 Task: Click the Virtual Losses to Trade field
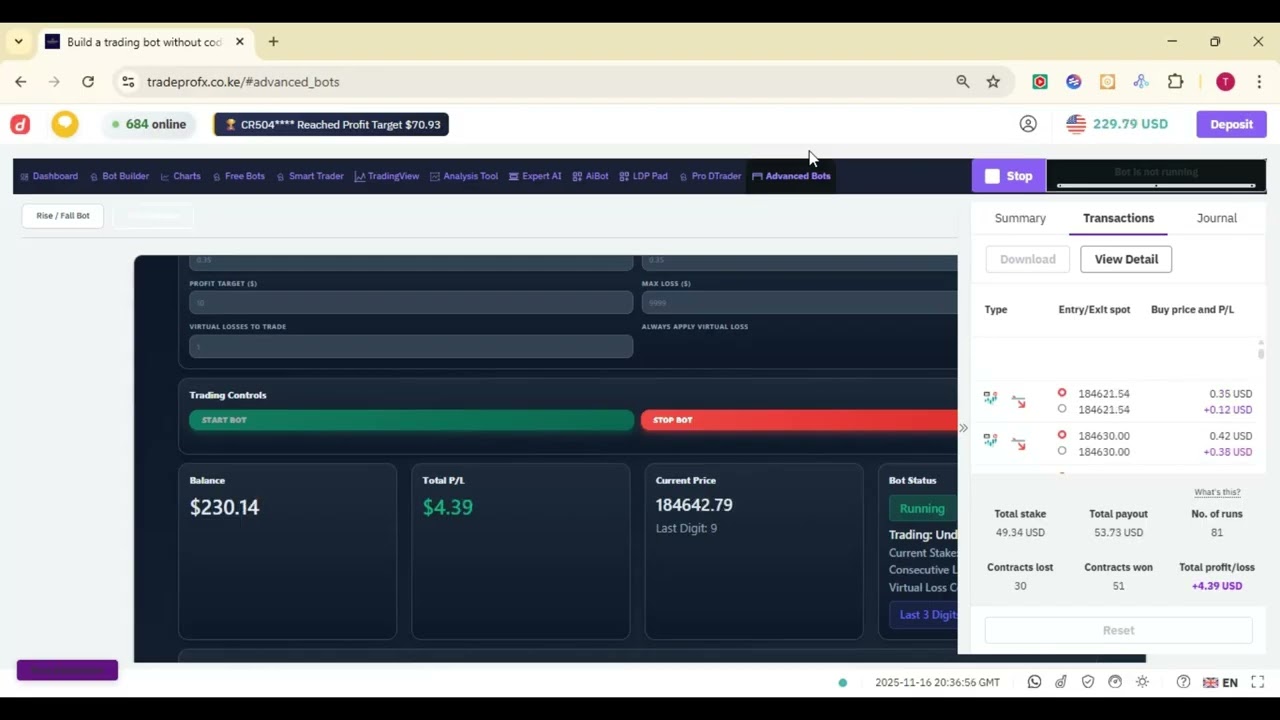[411, 346]
